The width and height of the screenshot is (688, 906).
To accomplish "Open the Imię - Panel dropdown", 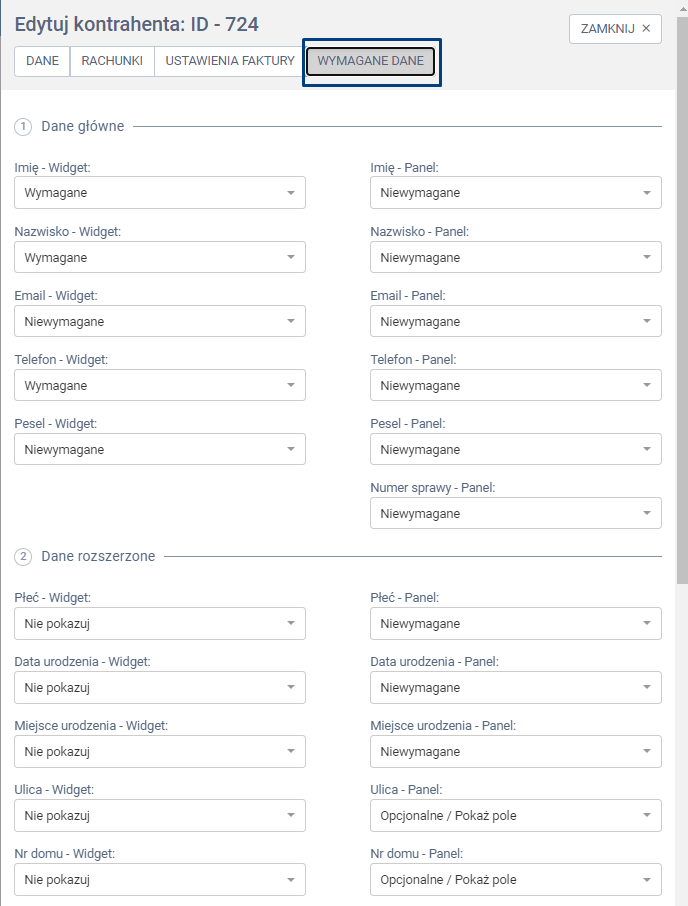I will pyautogui.click(x=515, y=193).
